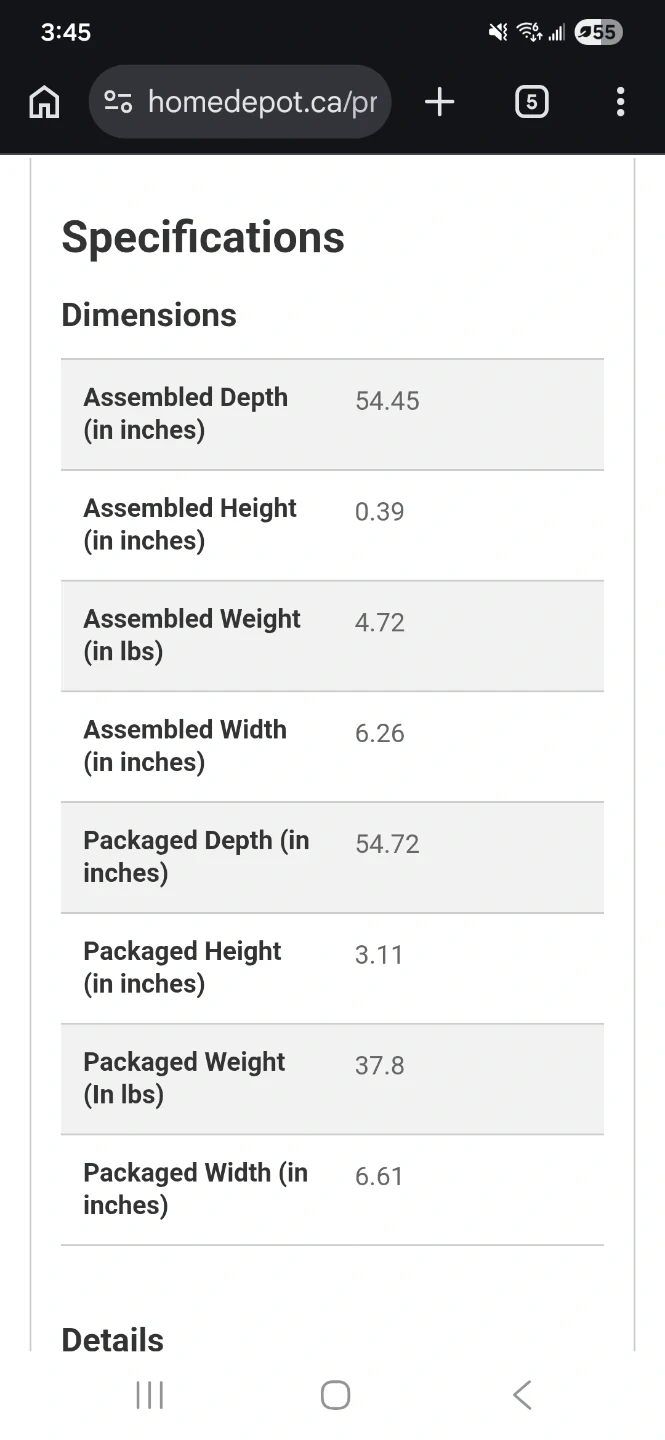
Task: Open a new tab with plus icon
Action: point(439,102)
